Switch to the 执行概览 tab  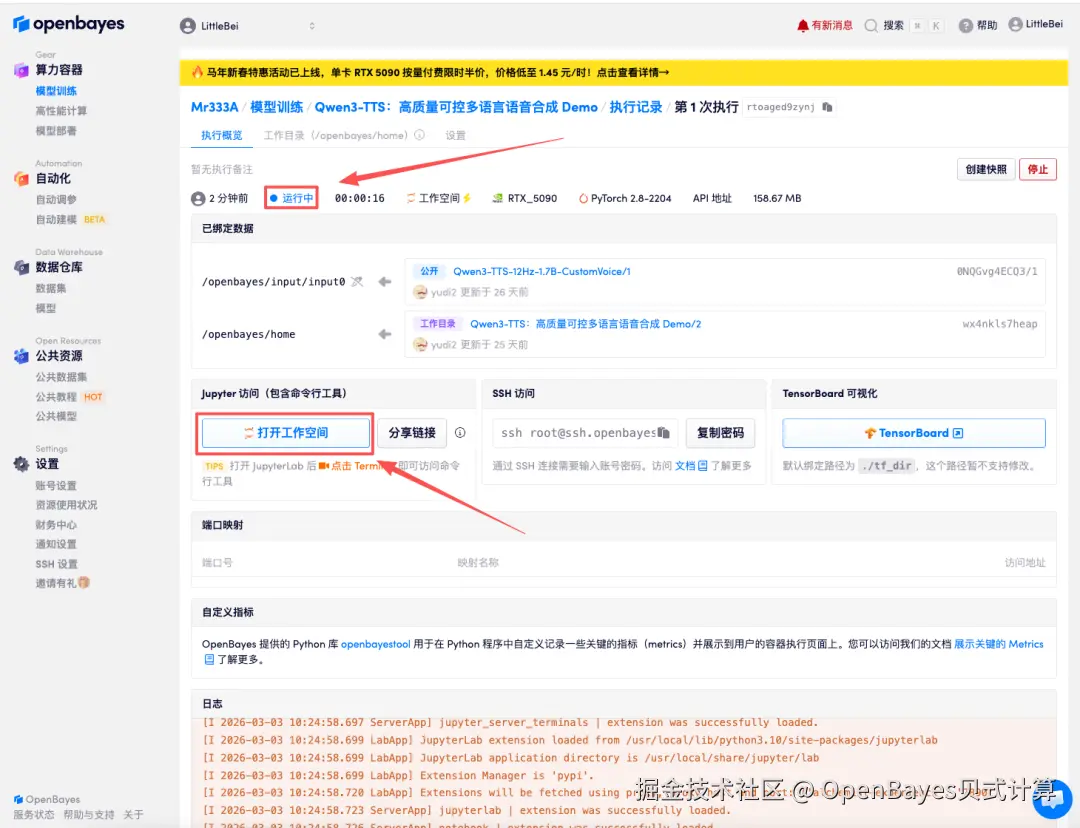pos(222,135)
